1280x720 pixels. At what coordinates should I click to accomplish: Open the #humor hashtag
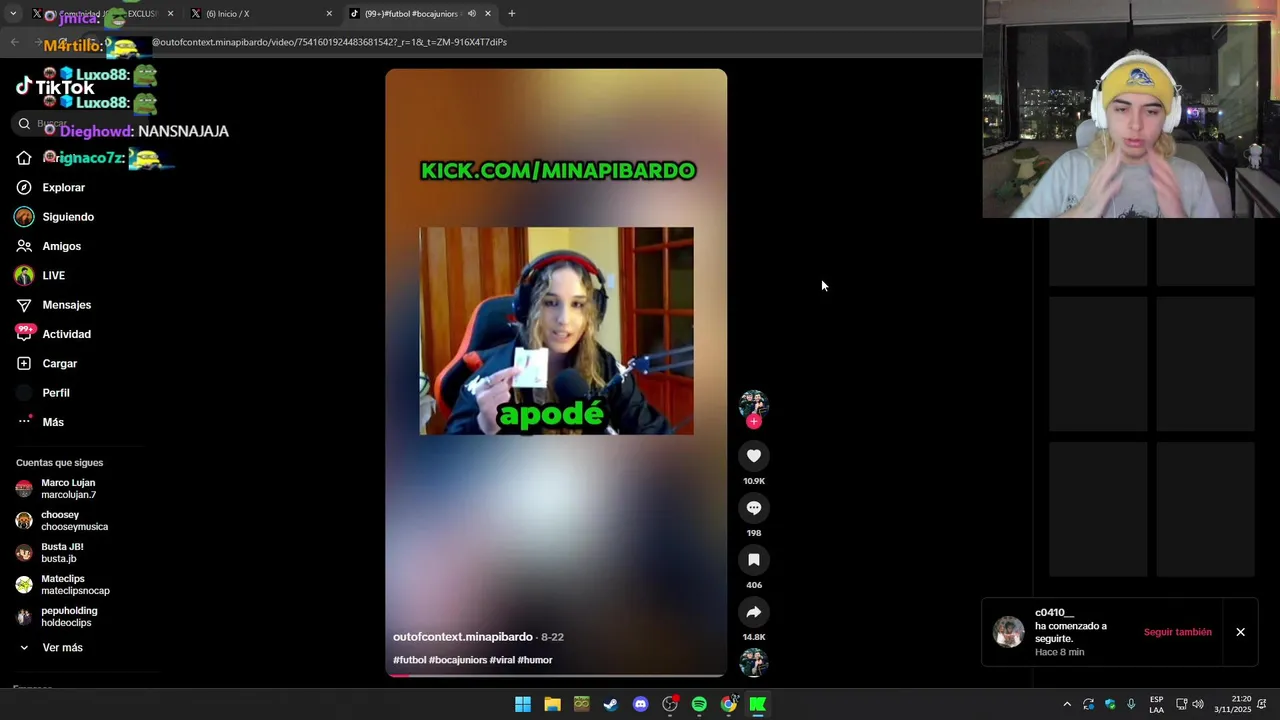535,660
